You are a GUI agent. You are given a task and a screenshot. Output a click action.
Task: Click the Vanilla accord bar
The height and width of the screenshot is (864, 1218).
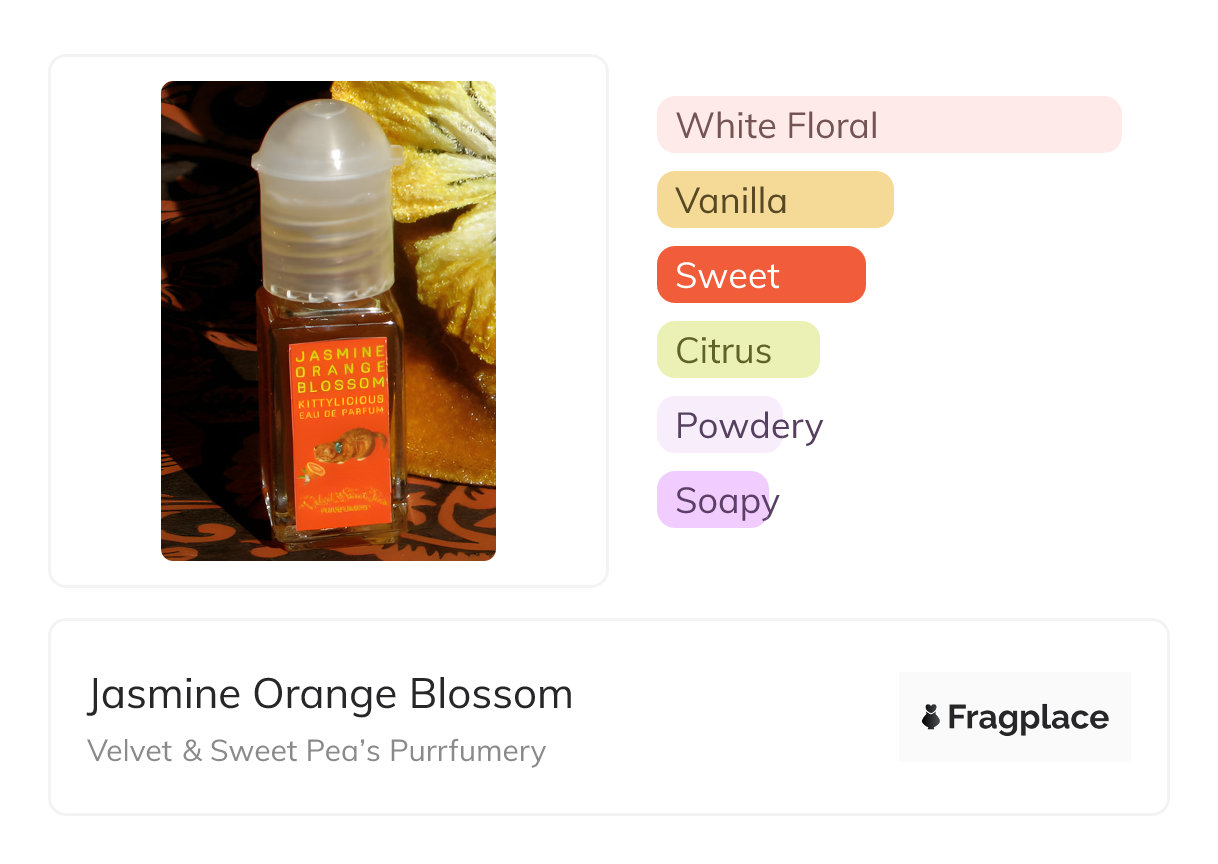(774, 200)
